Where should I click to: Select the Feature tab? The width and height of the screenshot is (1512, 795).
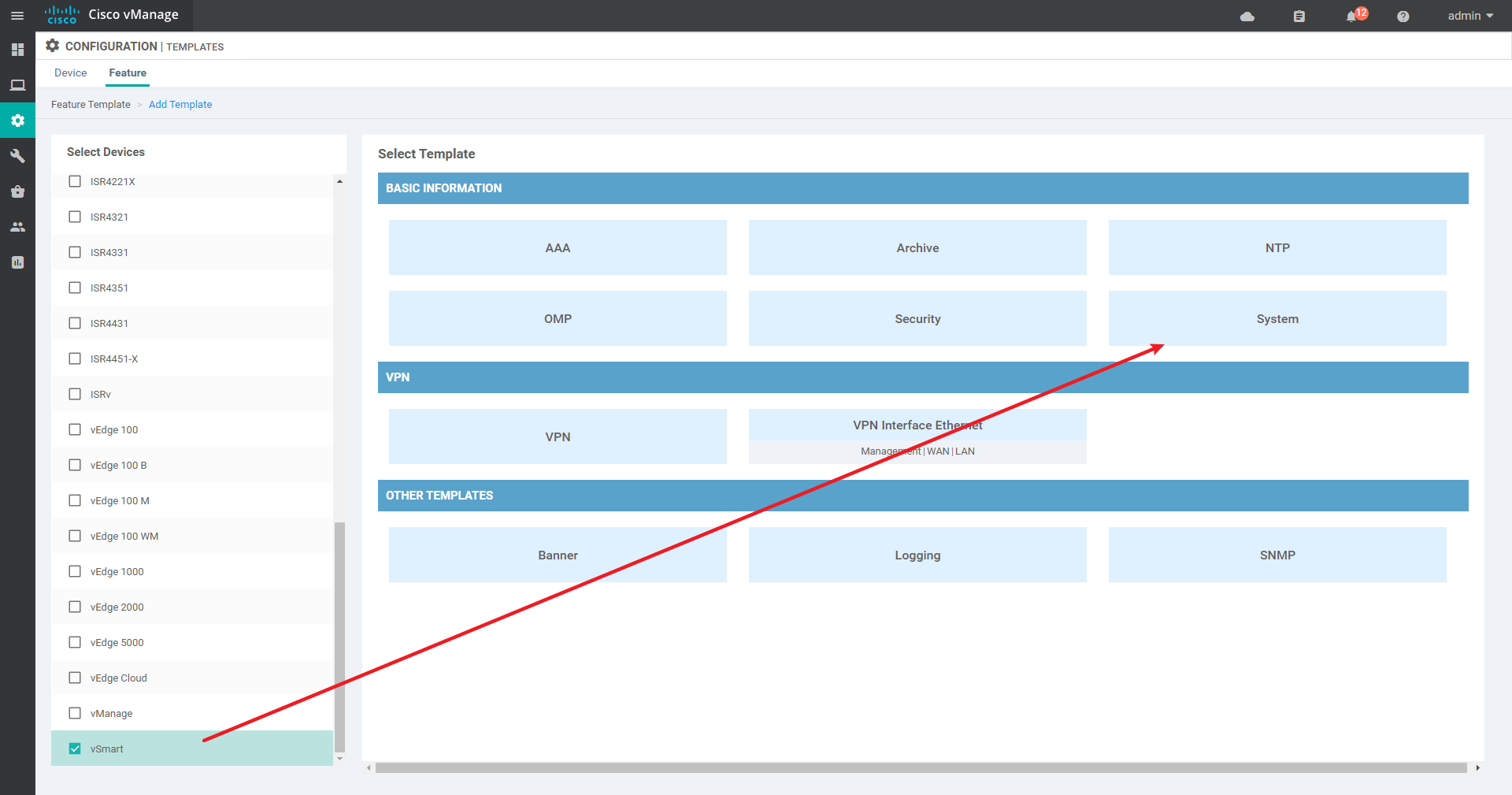tap(127, 72)
